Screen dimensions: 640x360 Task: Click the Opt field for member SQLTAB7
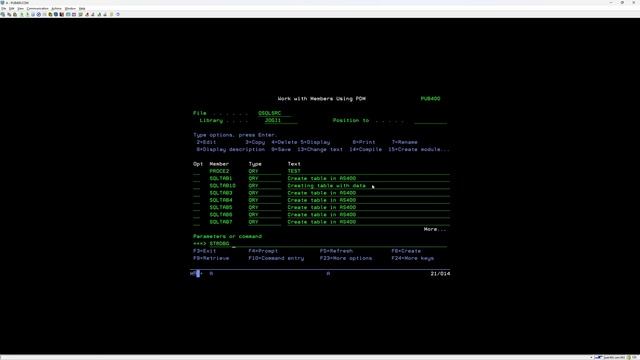196,222
